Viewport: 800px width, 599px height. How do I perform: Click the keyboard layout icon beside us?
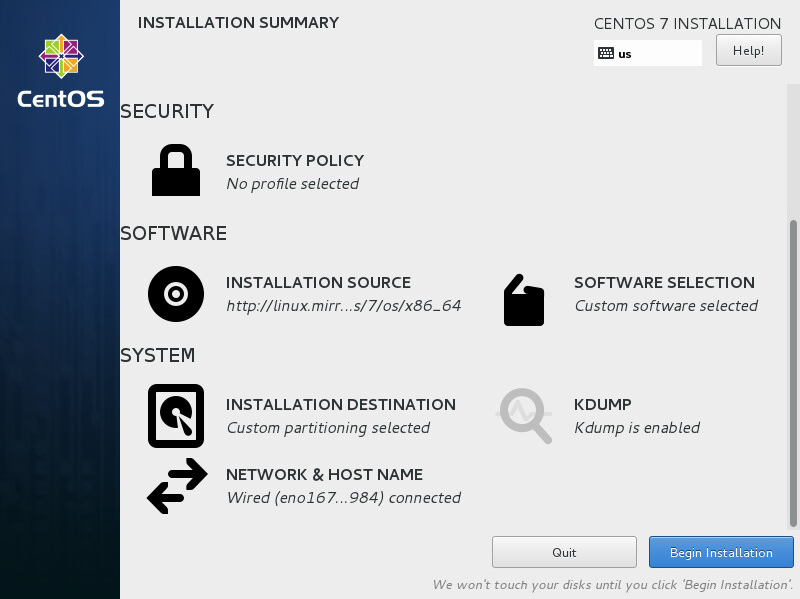coord(606,53)
